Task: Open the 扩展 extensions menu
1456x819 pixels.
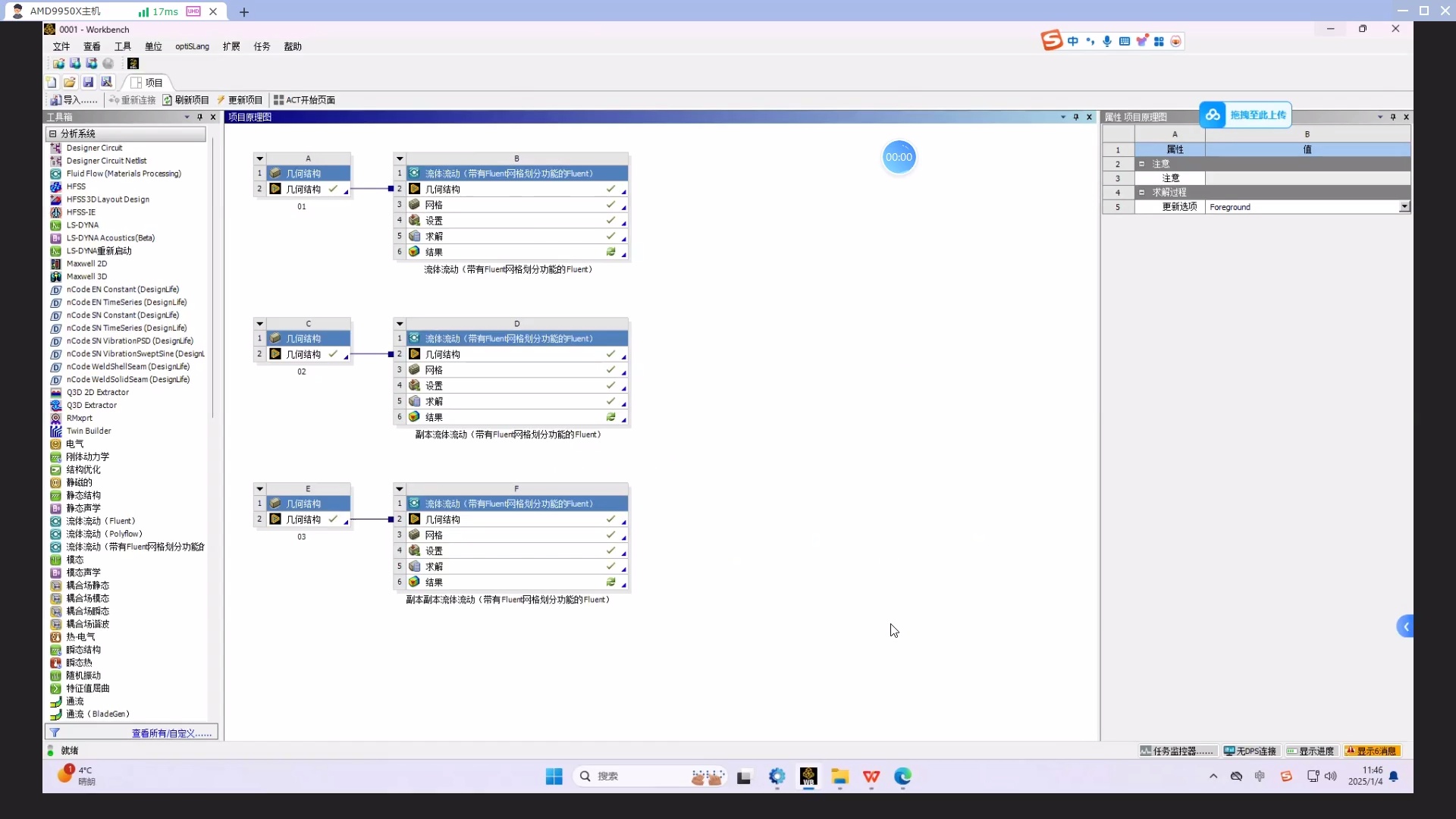Action: [231, 46]
